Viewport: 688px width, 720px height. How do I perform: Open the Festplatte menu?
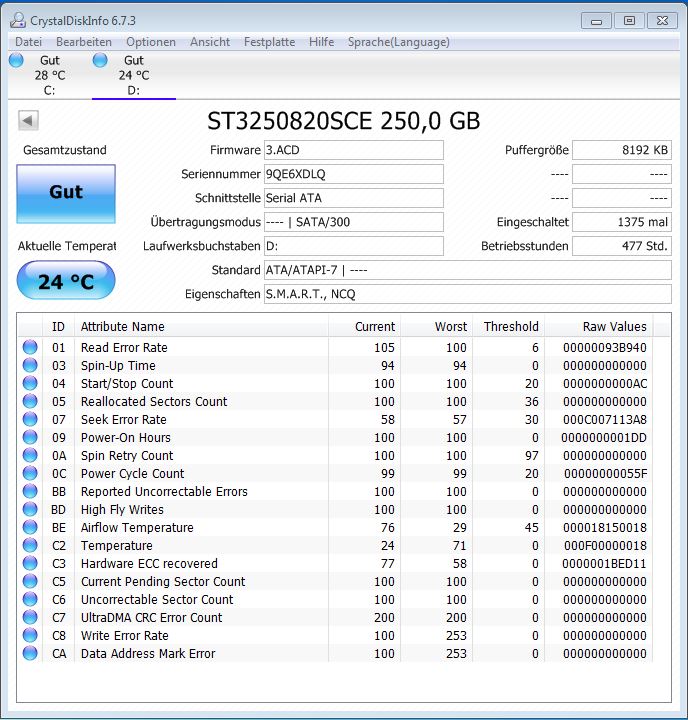point(269,42)
